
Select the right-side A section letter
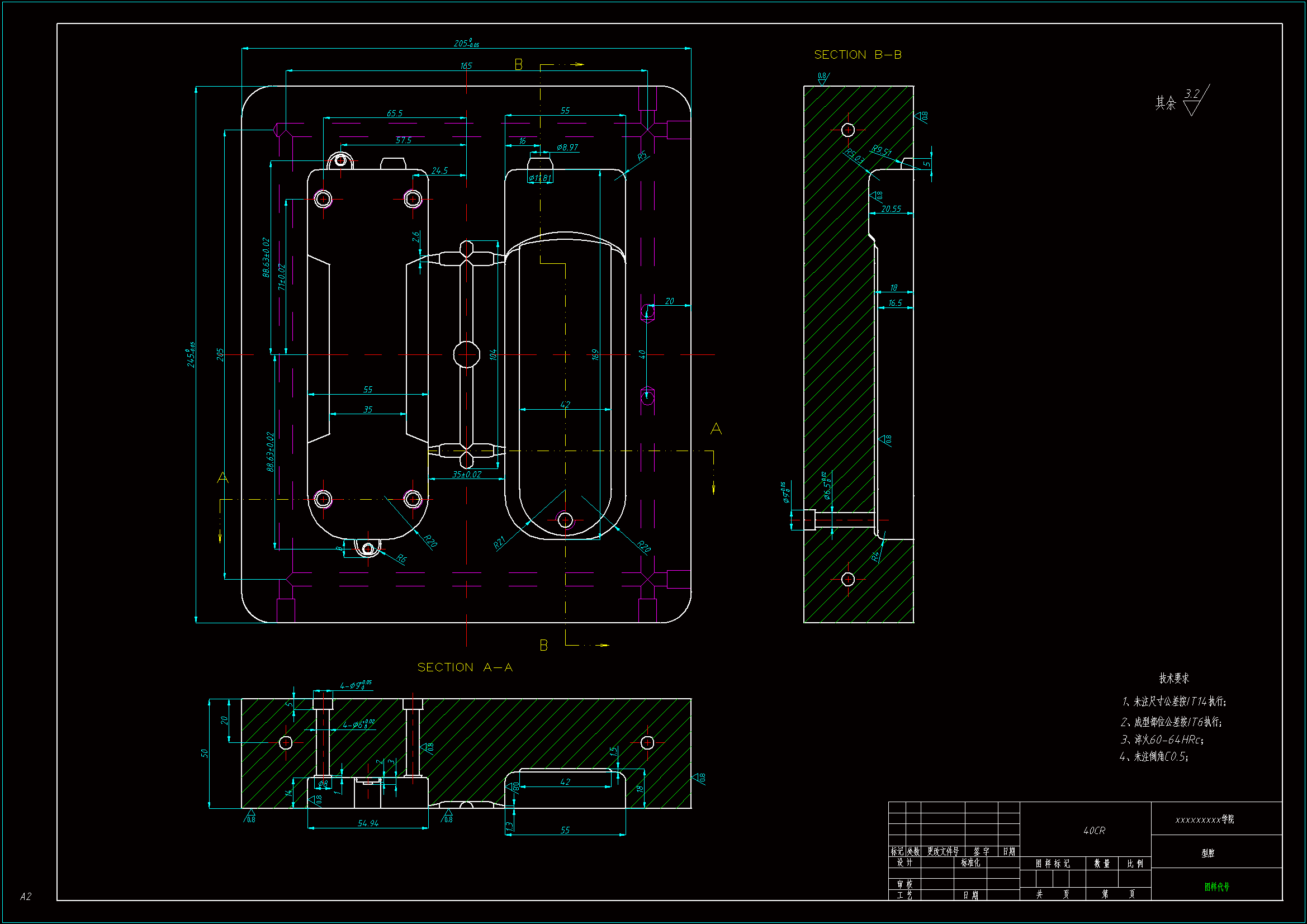[716, 429]
